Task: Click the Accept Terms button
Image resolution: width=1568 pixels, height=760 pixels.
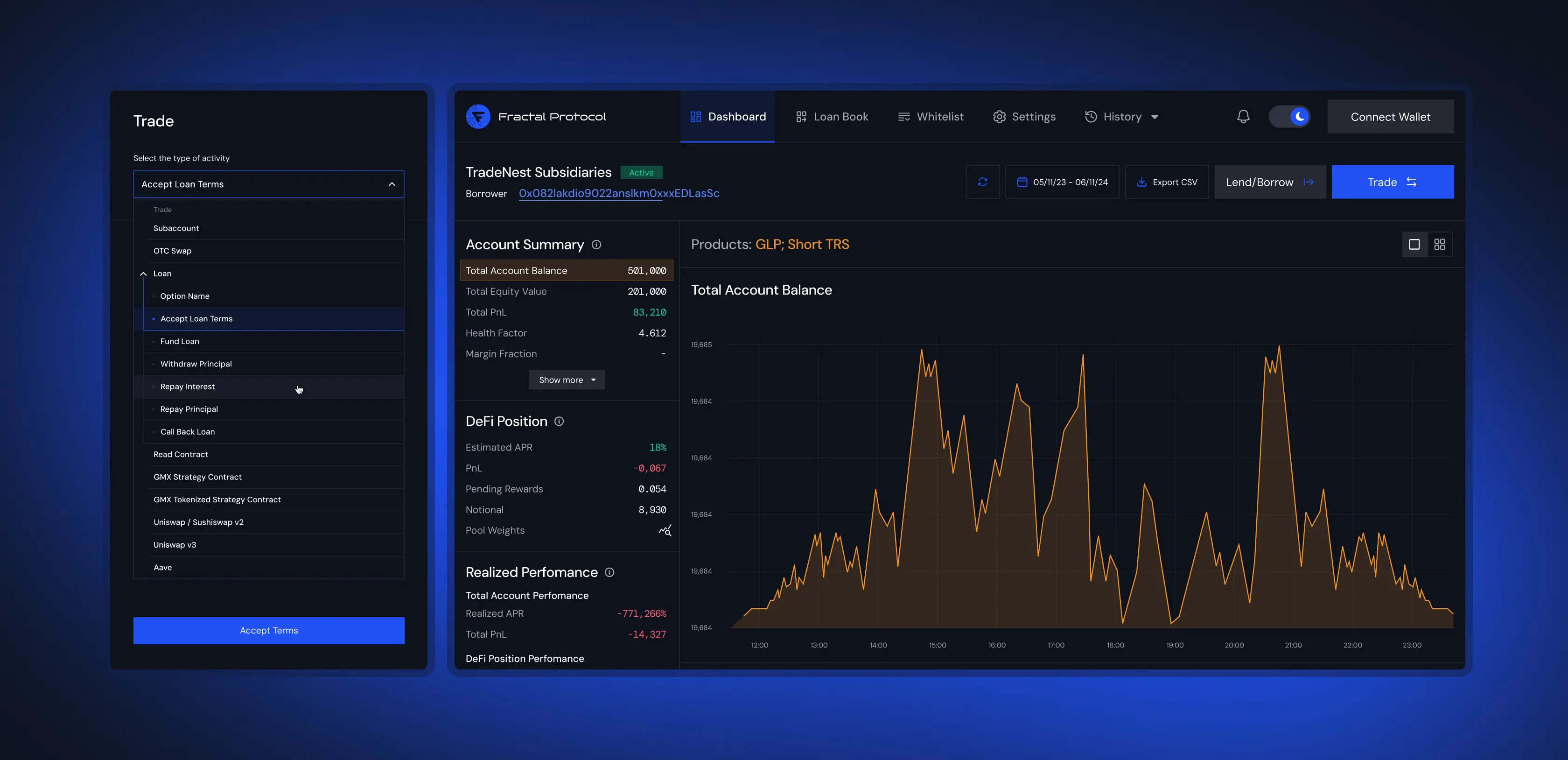Action: point(268,630)
